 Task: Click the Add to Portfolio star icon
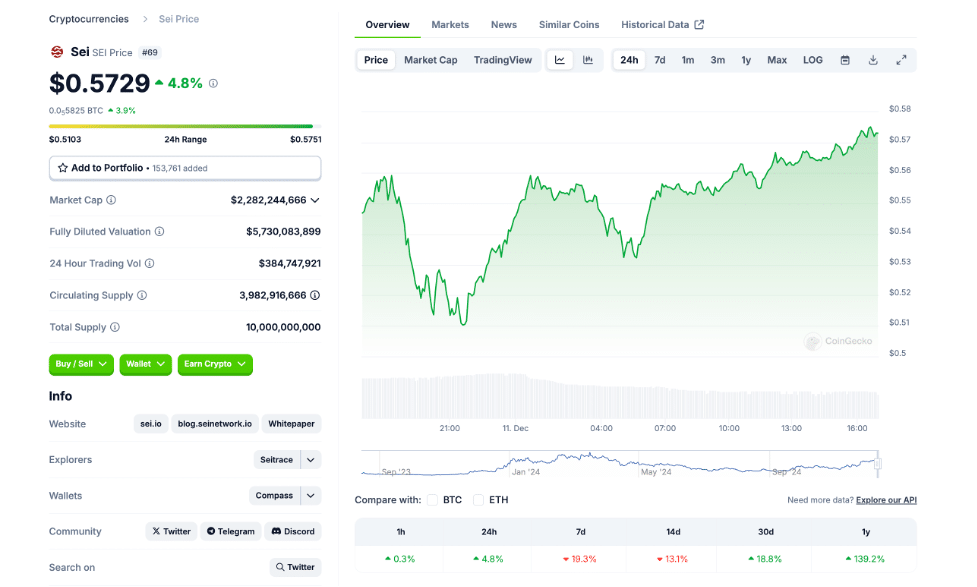[x=62, y=168]
